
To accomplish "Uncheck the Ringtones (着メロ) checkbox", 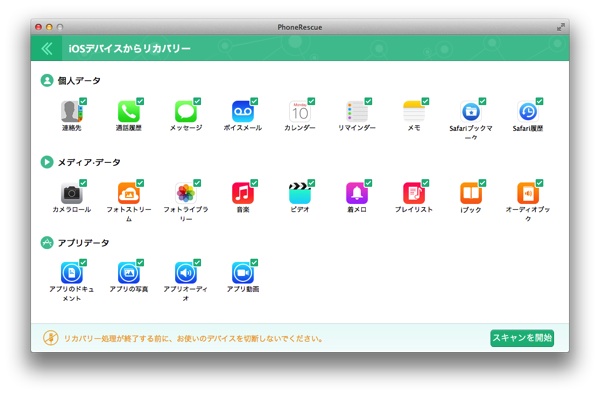I will pos(368,183).
